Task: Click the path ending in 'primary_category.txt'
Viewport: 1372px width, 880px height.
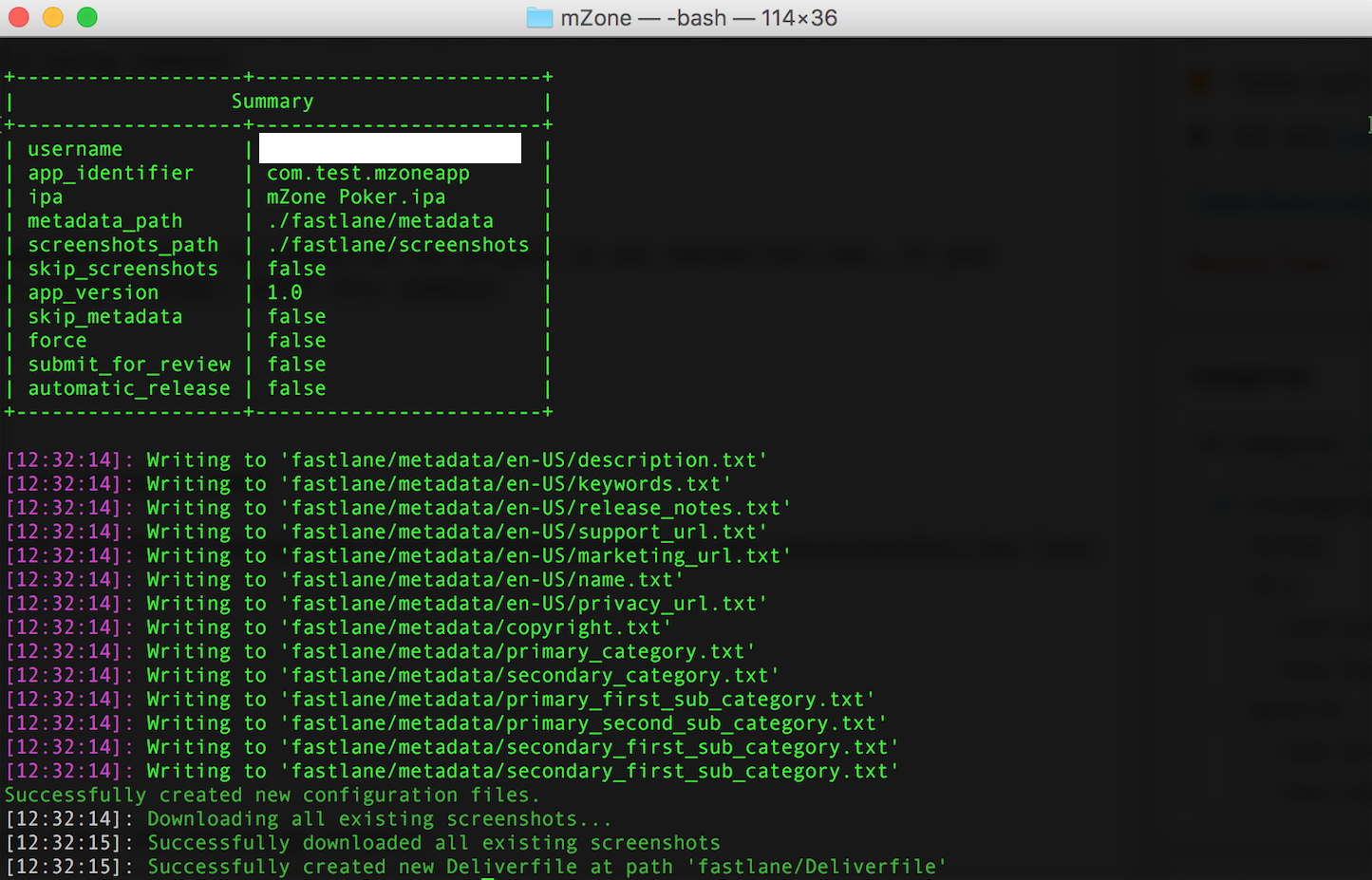Action: (x=517, y=651)
